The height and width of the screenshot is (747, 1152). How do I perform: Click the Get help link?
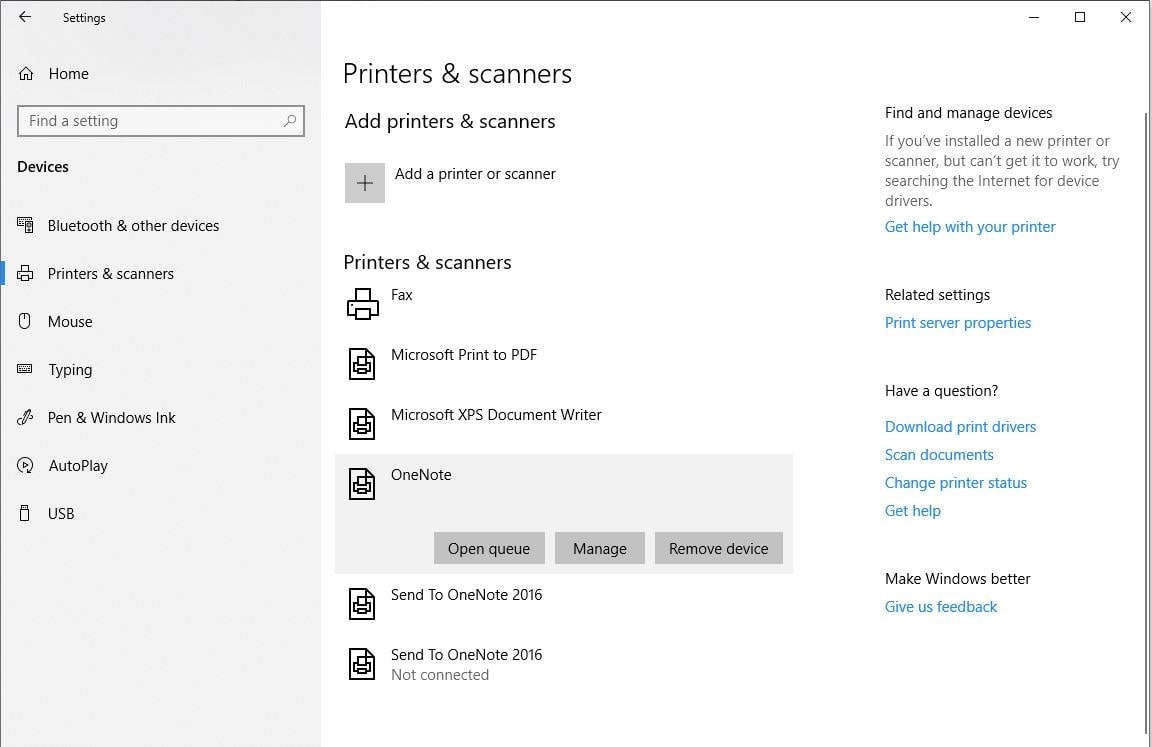pyautogui.click(x=912, y=510)
